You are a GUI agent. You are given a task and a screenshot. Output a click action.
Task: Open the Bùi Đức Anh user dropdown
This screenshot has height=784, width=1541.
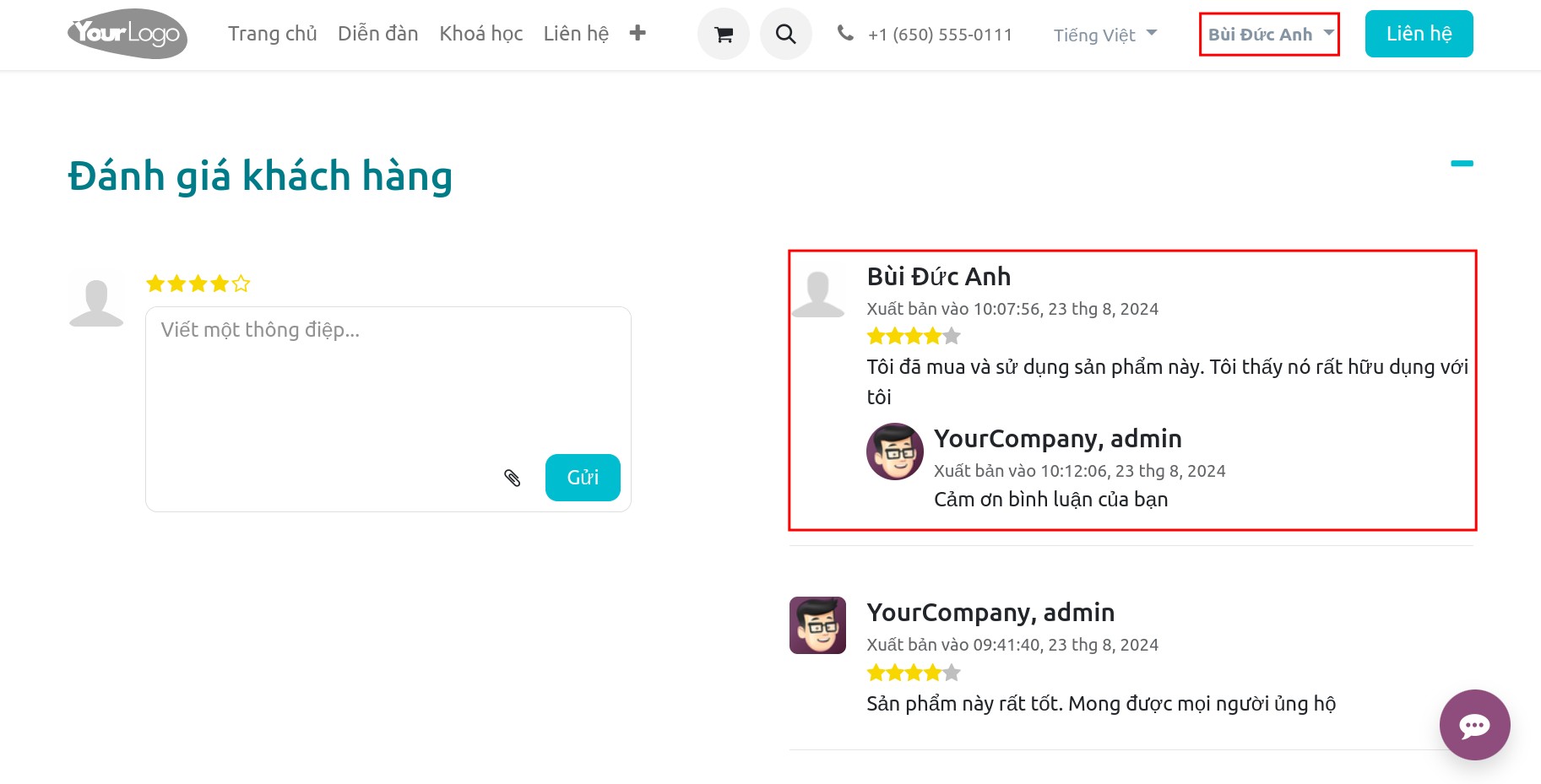1270,35
